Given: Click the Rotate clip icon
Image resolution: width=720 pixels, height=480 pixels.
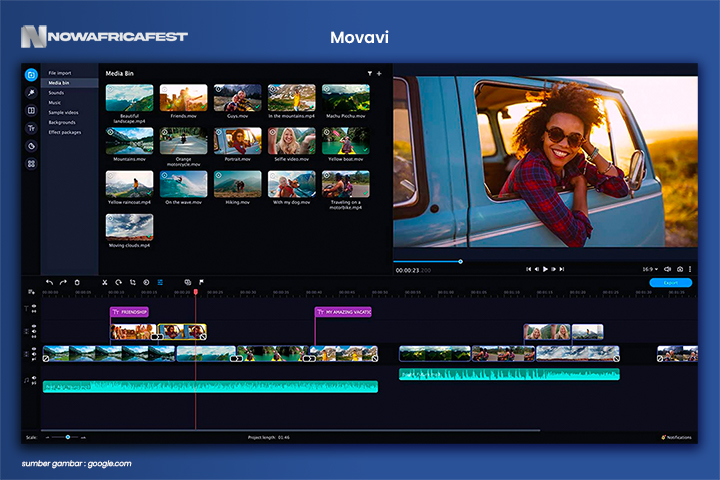Looking at the screenshot, I should [x=118, y=282].
